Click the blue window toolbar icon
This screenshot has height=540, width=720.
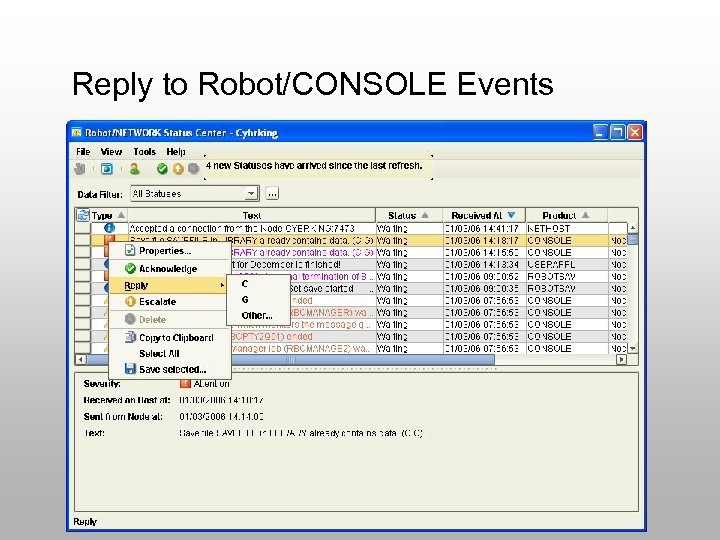click(107, 169)
